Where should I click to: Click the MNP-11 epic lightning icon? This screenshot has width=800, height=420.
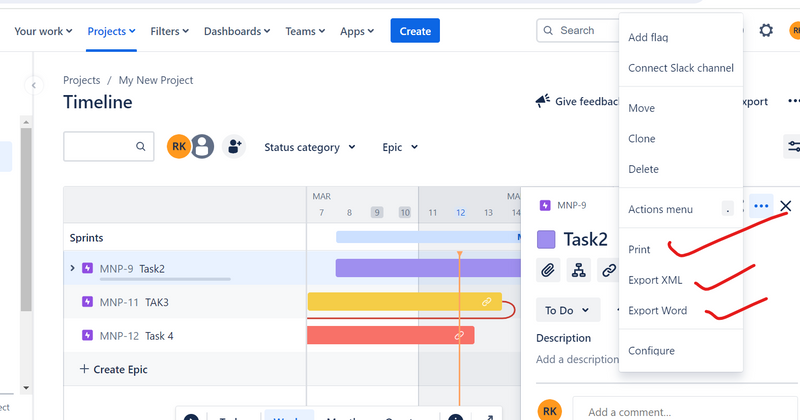(x=87, y=302)
